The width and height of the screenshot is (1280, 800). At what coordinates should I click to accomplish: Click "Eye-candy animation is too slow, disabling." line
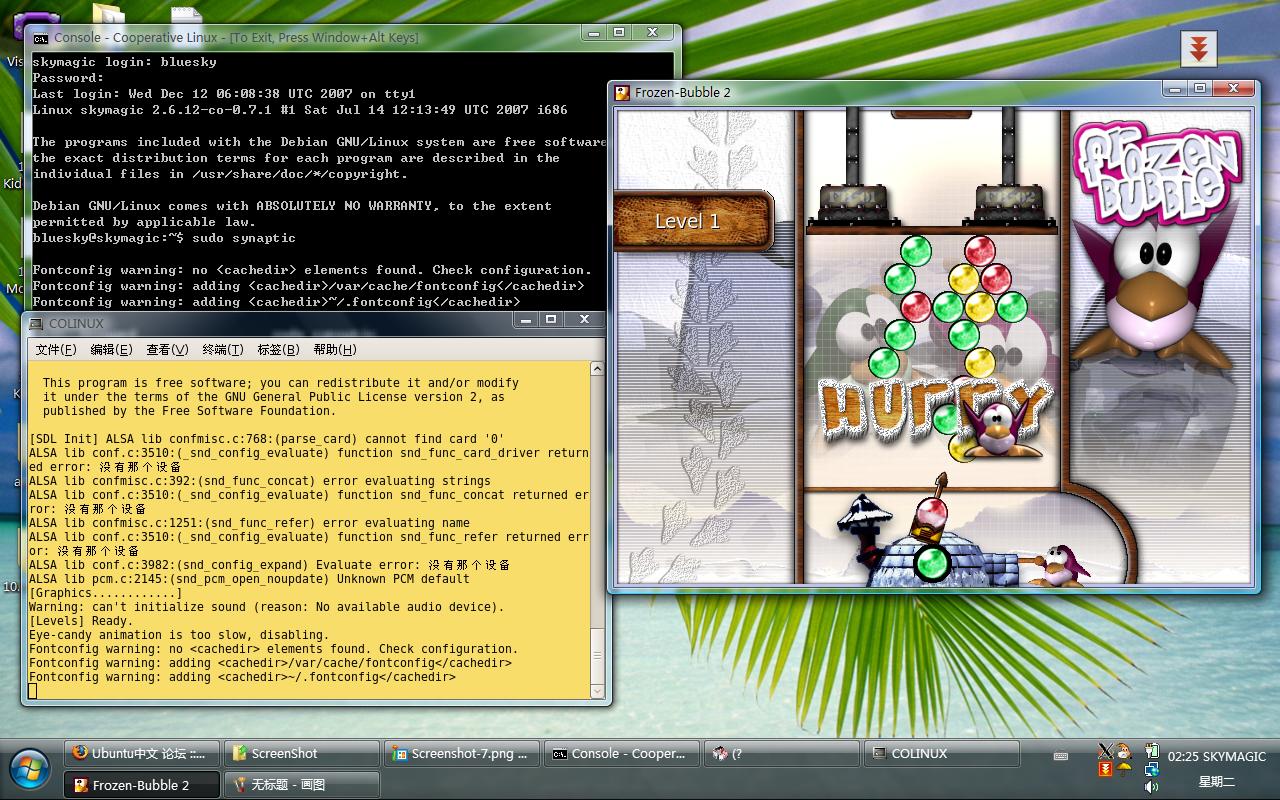pyautogui.click(x=179, y=635)
